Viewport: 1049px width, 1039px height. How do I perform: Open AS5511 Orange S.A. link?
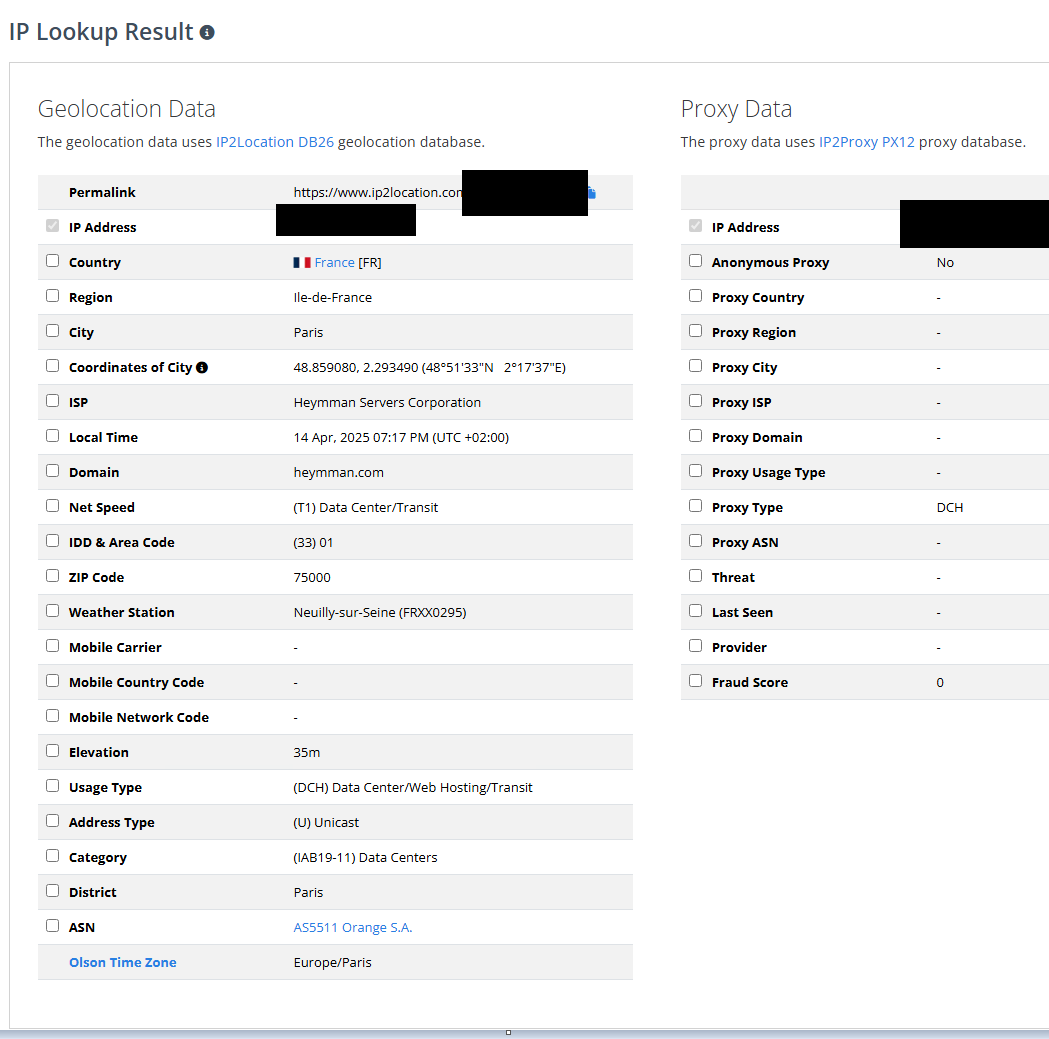353,928
